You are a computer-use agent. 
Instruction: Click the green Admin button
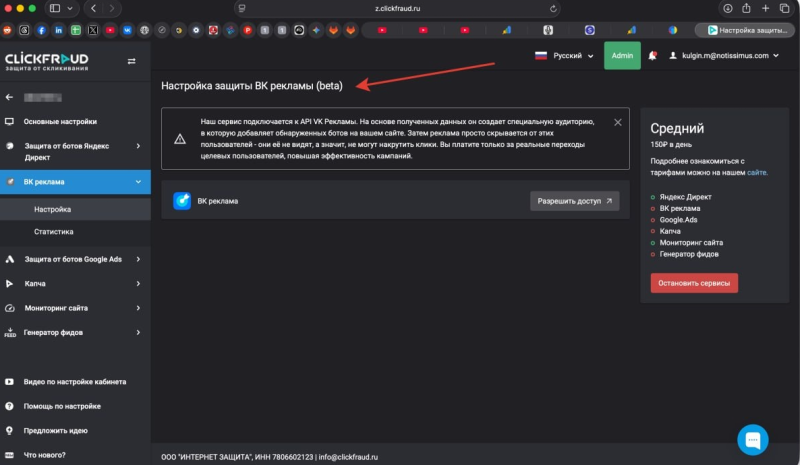(622, 56)
